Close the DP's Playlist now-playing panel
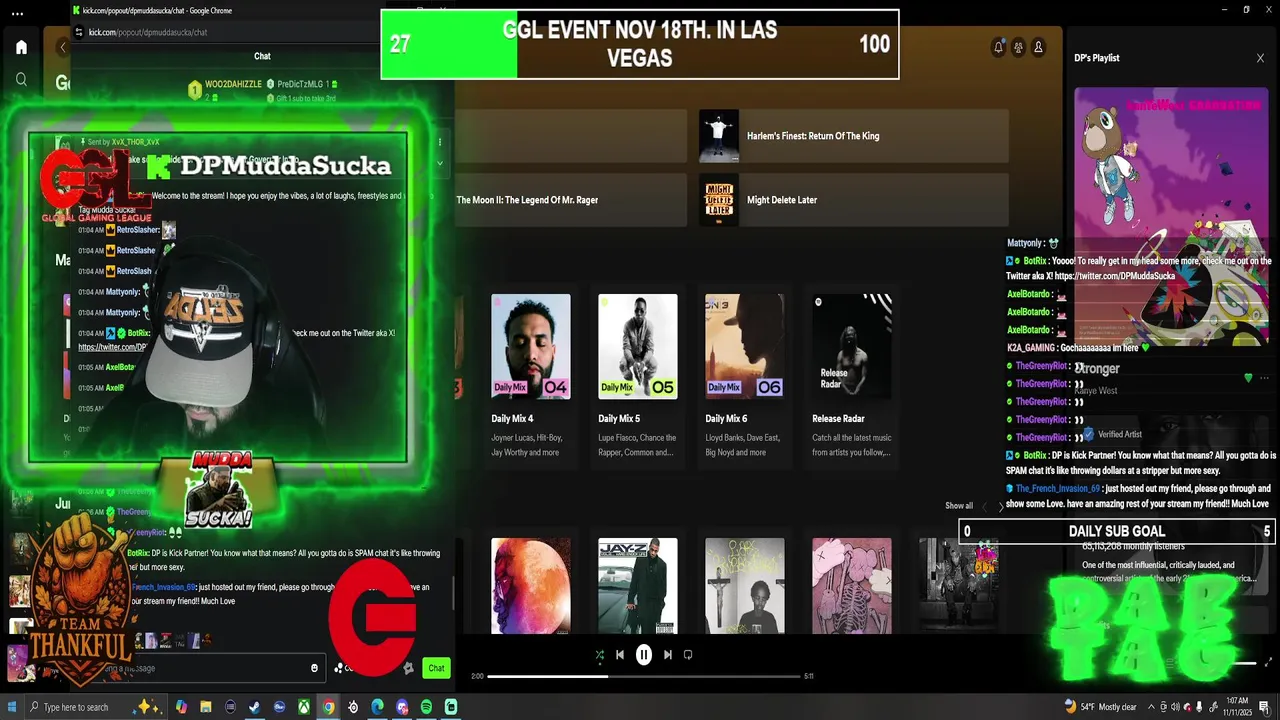Image resolution: width=1280 pixels, height=720 pixels. coord(1260,58)
